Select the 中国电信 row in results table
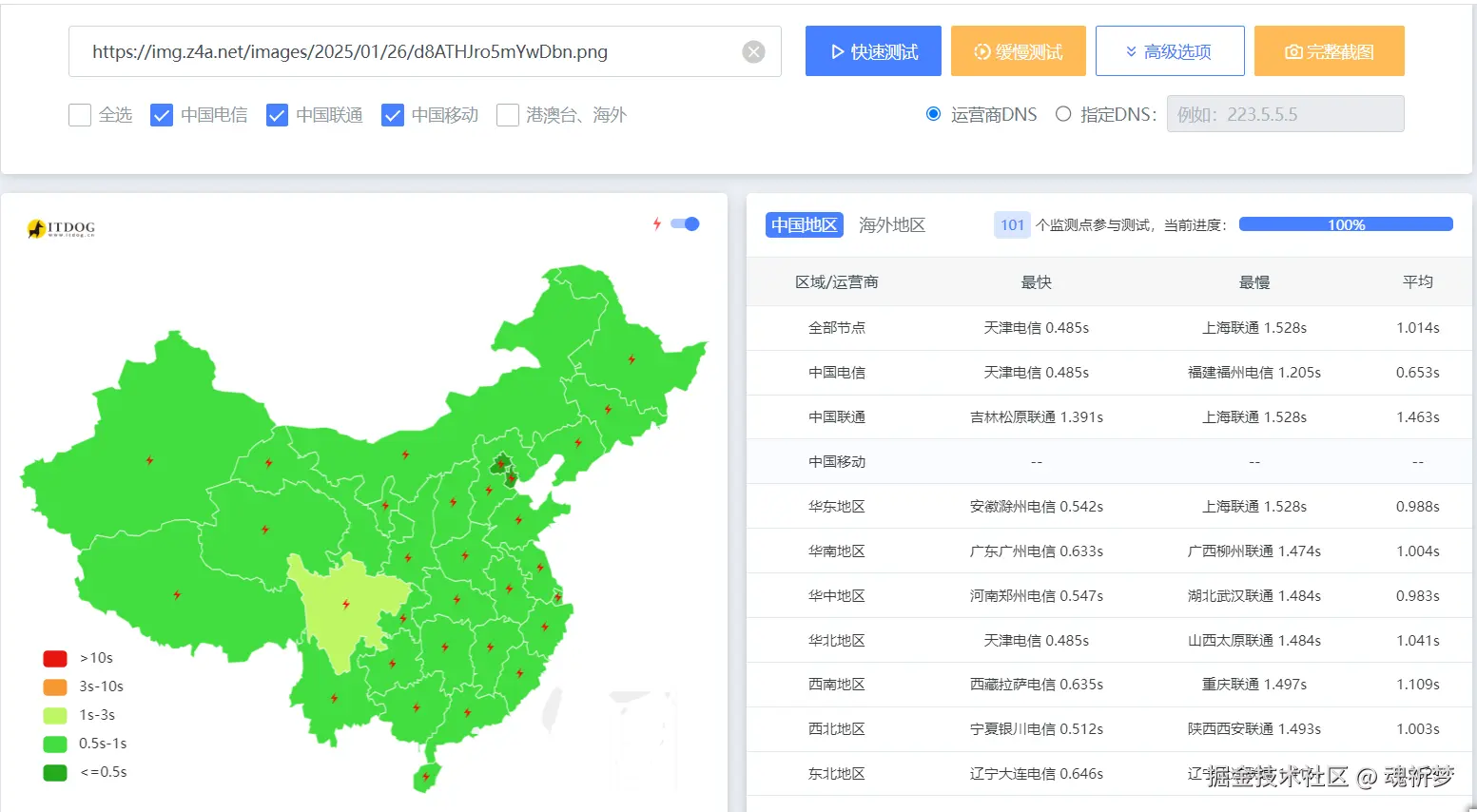This screenshot has height=812, width=1477. [1109, 373]
